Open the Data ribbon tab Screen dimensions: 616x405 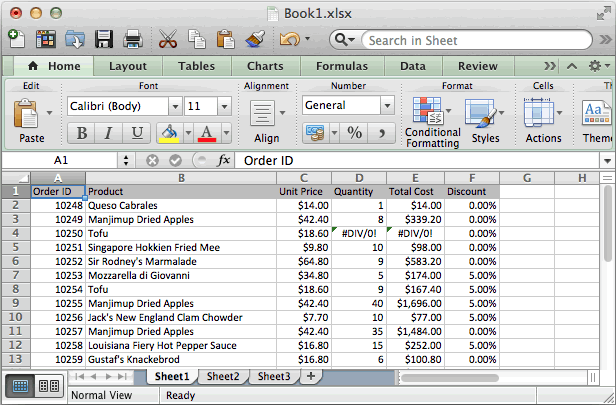tap(412, 66)
